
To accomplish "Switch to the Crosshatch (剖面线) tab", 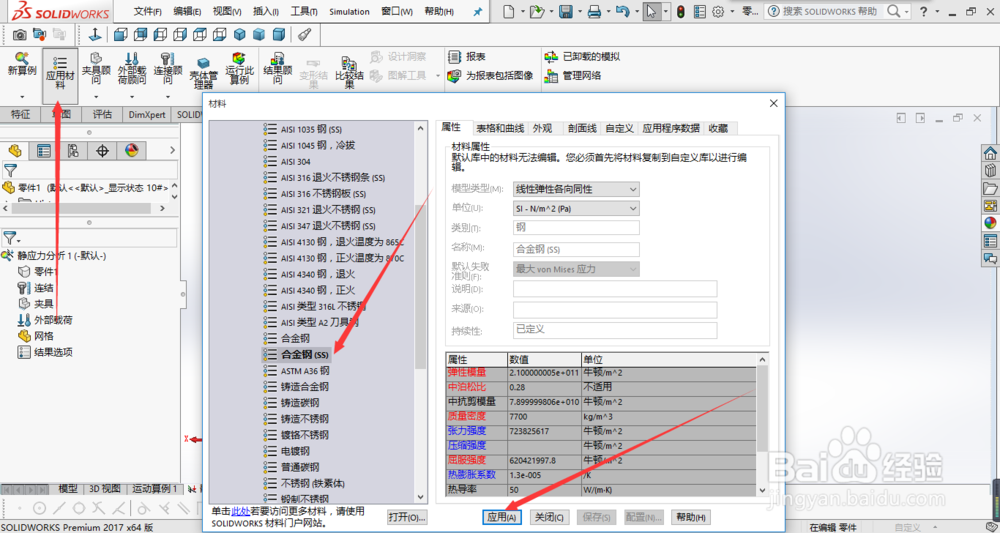I will [x=582, y=128].
